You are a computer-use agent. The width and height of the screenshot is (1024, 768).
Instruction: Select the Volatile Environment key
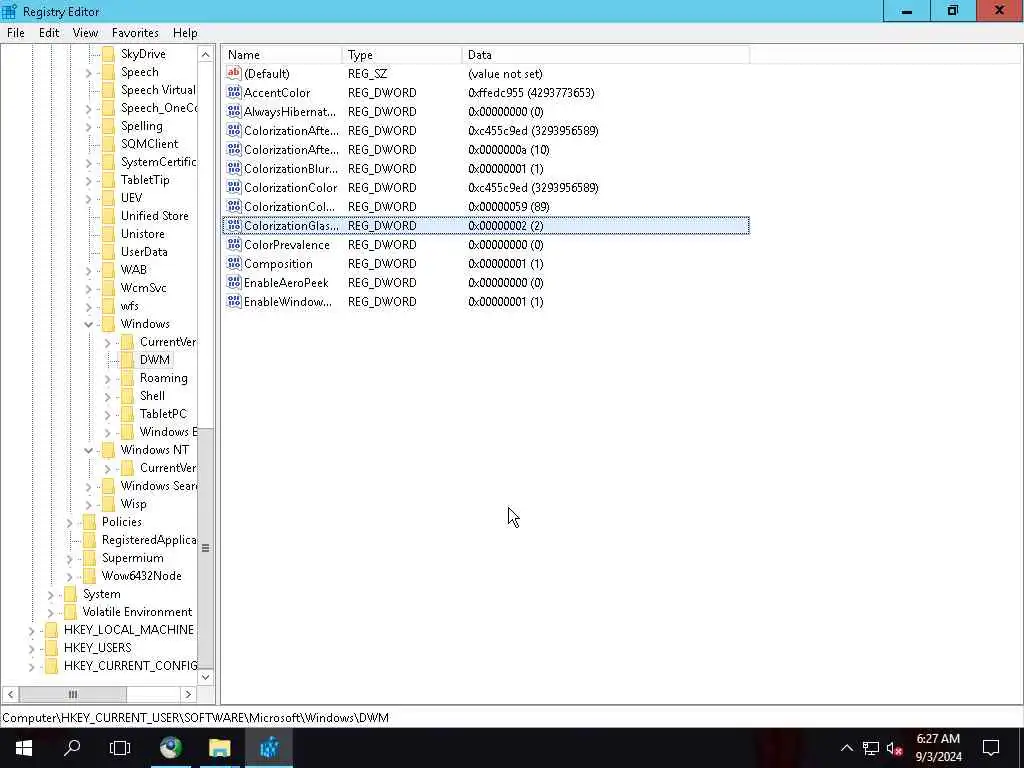[137, 612]
